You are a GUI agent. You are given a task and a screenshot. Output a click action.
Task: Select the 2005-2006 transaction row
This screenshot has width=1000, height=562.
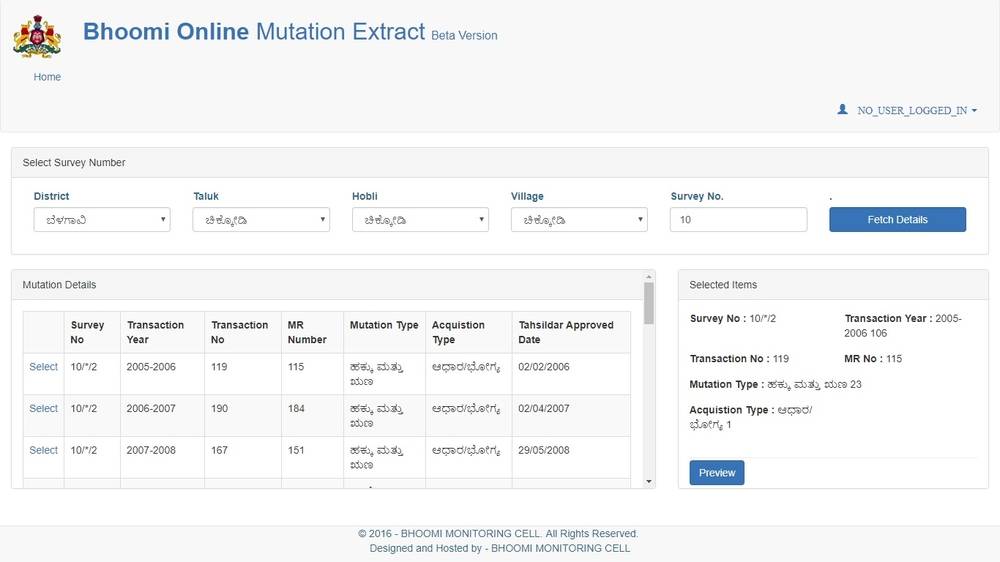(43, 367)
